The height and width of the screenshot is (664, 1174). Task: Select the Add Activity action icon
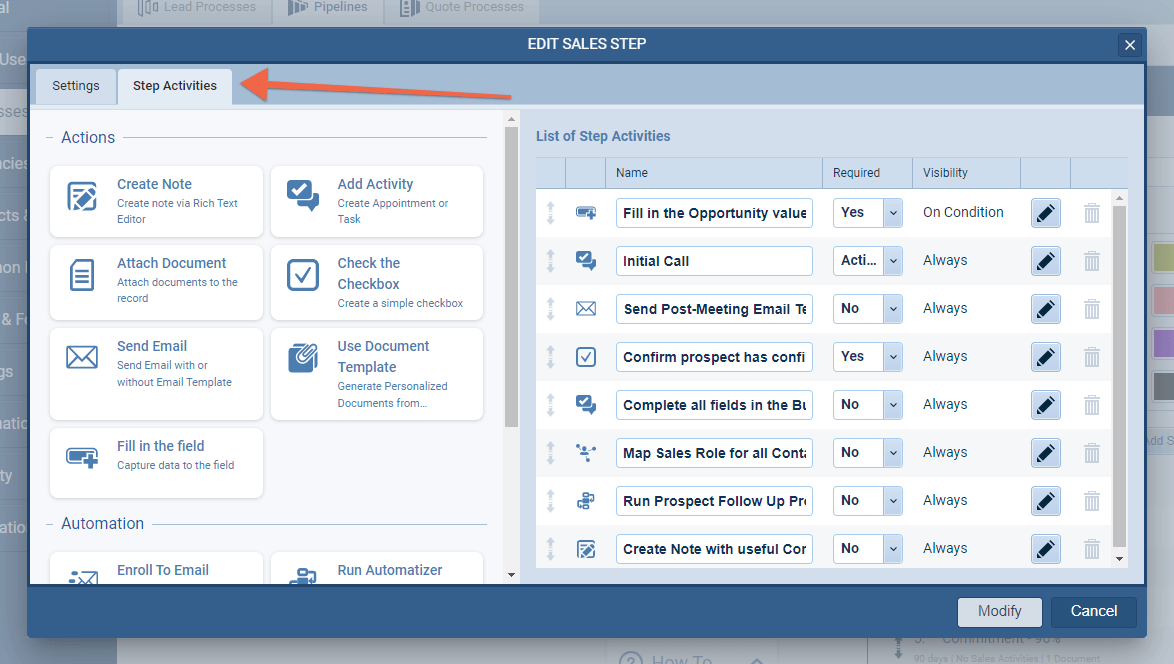[x=303, y=196]
